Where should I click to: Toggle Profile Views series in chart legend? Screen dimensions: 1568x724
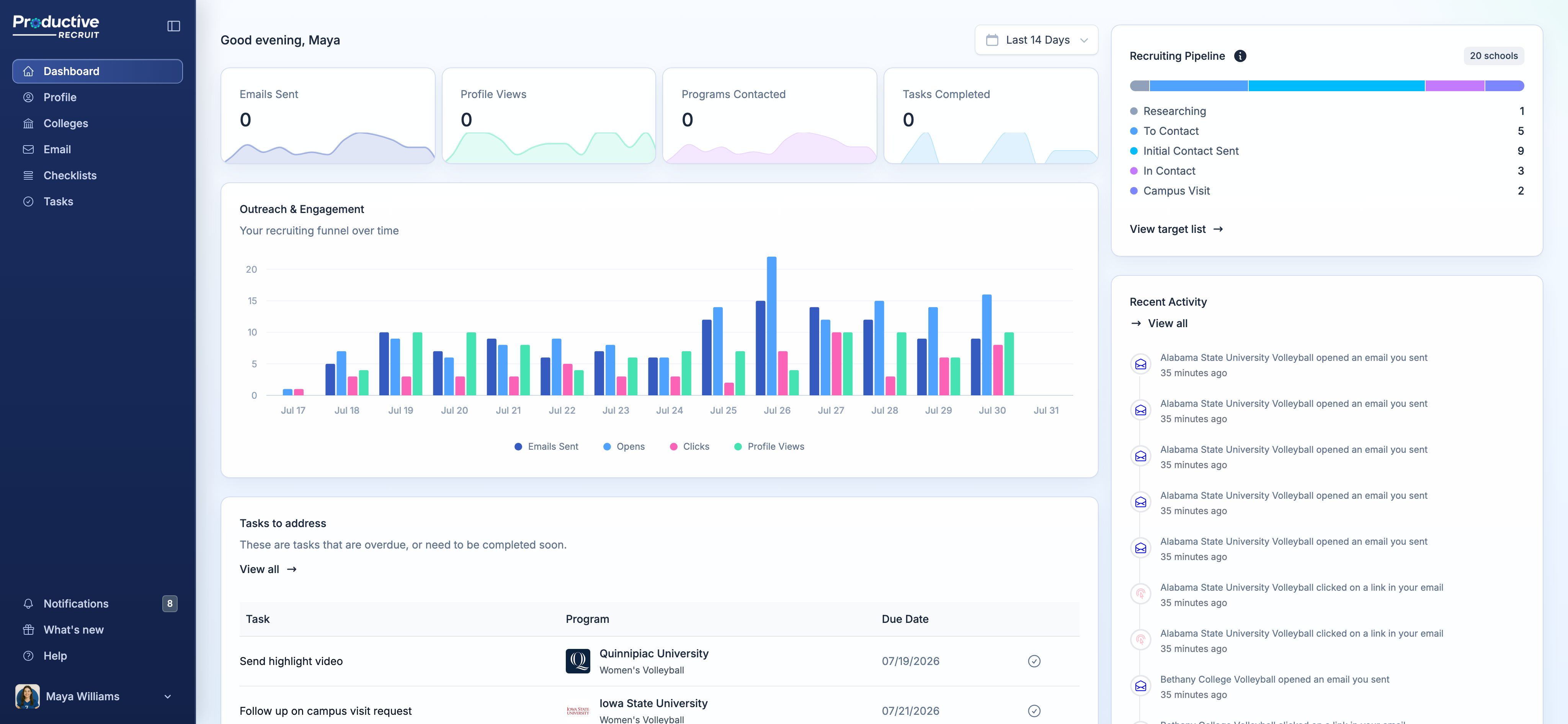point(769,446)
